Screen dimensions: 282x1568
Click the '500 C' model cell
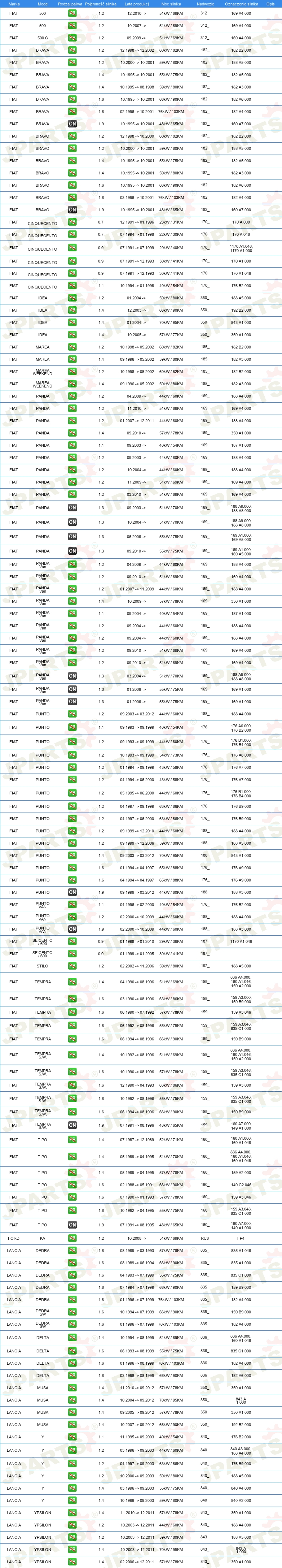click(43, 38)
